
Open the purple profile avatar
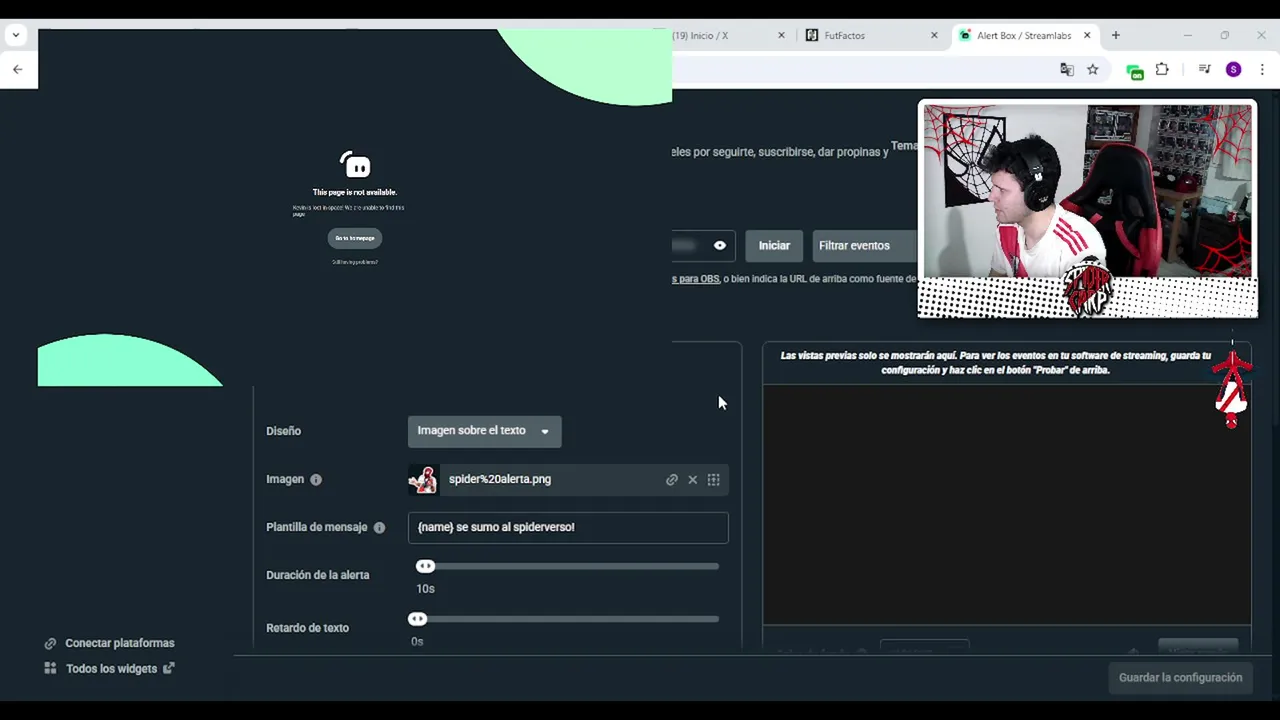tap(1233, 69)
